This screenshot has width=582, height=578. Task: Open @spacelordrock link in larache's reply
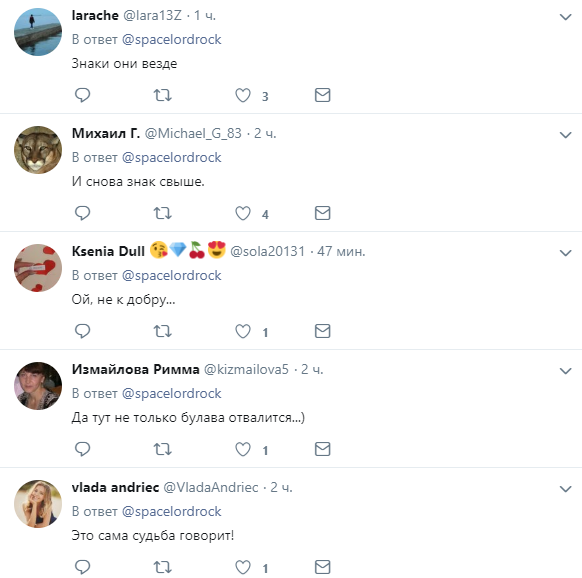(x=171, y=40)
